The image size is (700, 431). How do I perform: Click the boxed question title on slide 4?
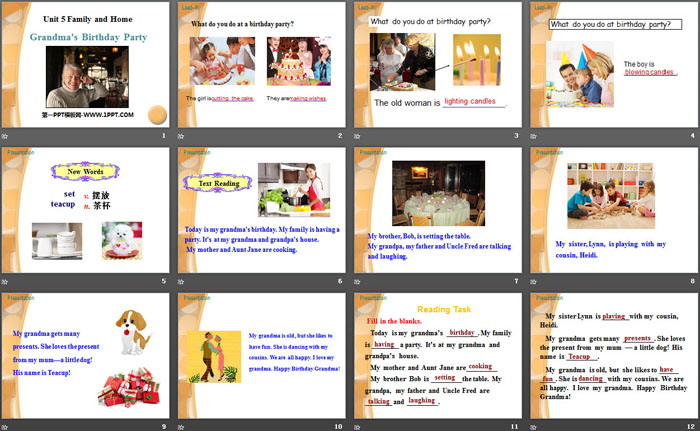615,24
